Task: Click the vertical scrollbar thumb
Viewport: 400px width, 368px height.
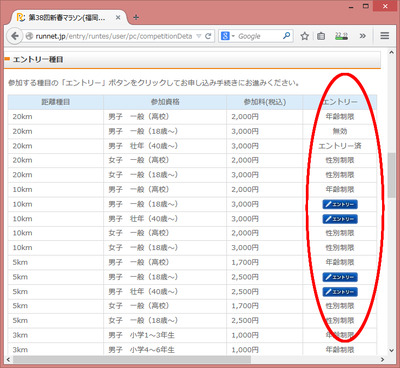Action: pyautogui.click(x=391, y=175)
